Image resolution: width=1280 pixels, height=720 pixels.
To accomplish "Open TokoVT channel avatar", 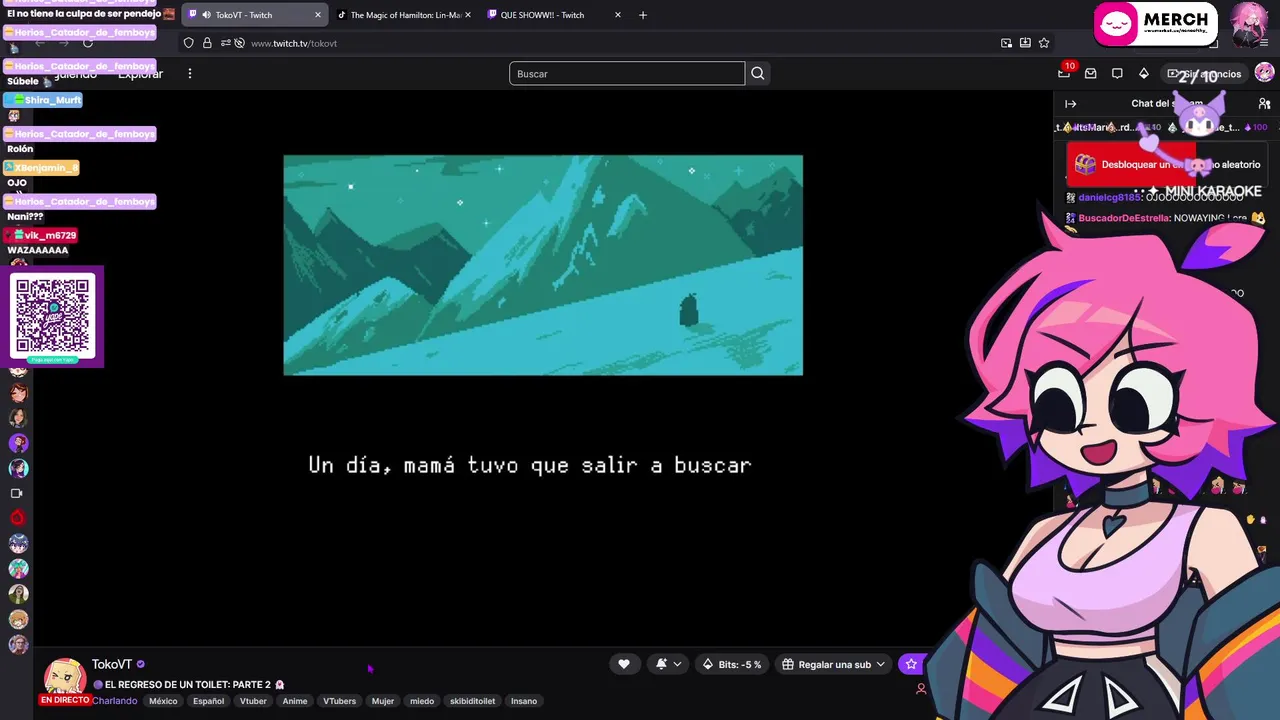I will 65,678.
